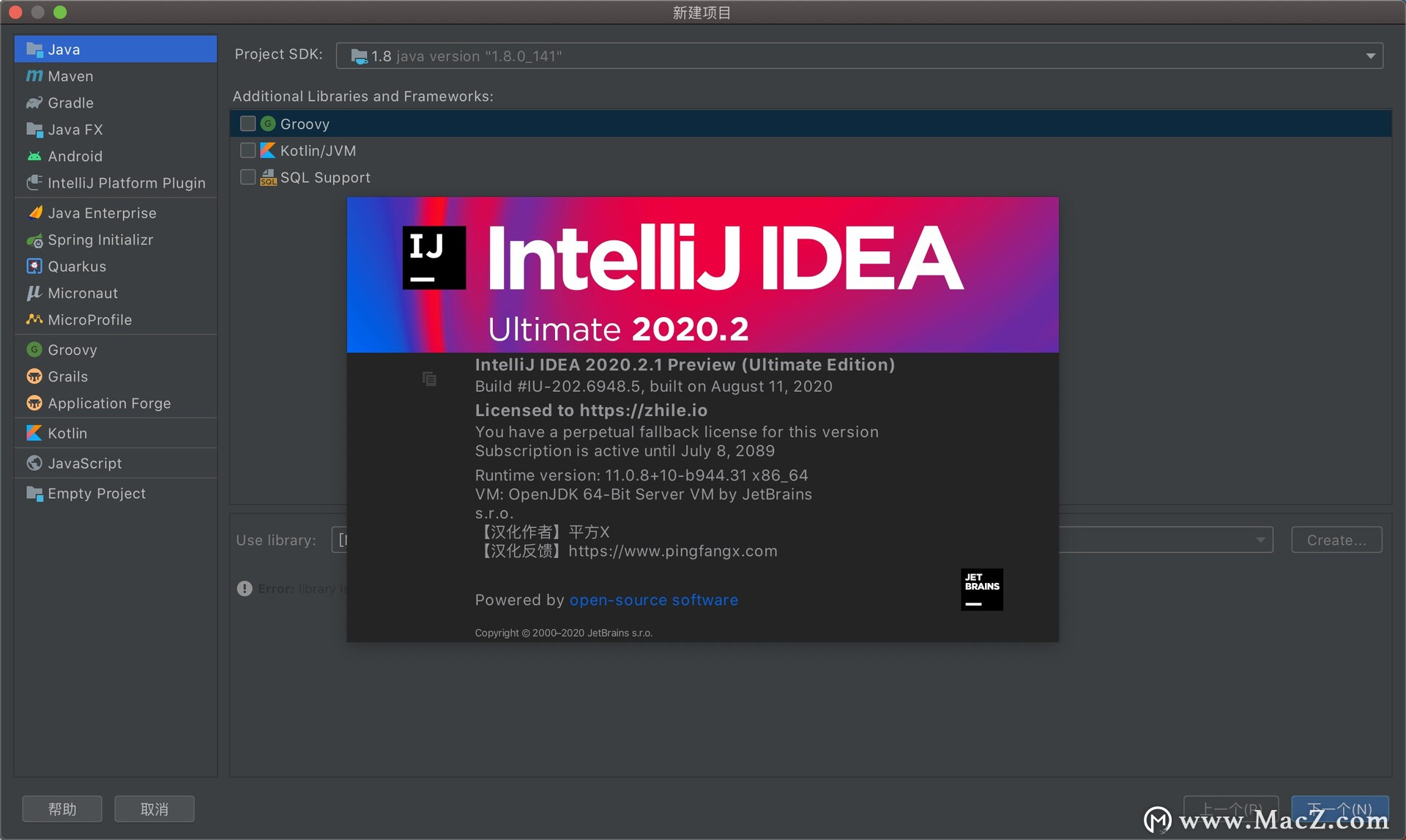Image resolution: width=1406 pixels, height=840 pixels.
Task: Open the library dropdown near Create button
Action: pyautogui.click(x=1259, y=540)
